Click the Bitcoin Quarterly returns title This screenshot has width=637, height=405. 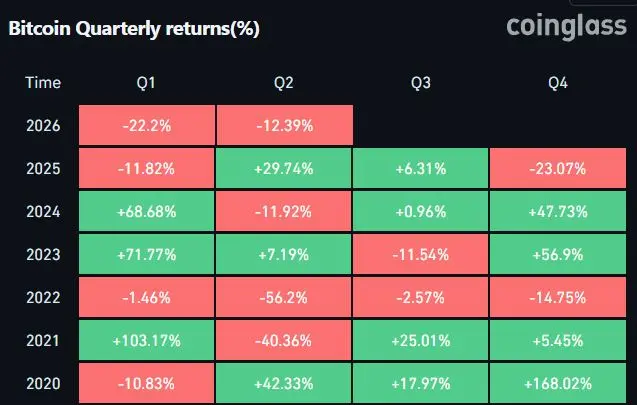coord(134,29)
